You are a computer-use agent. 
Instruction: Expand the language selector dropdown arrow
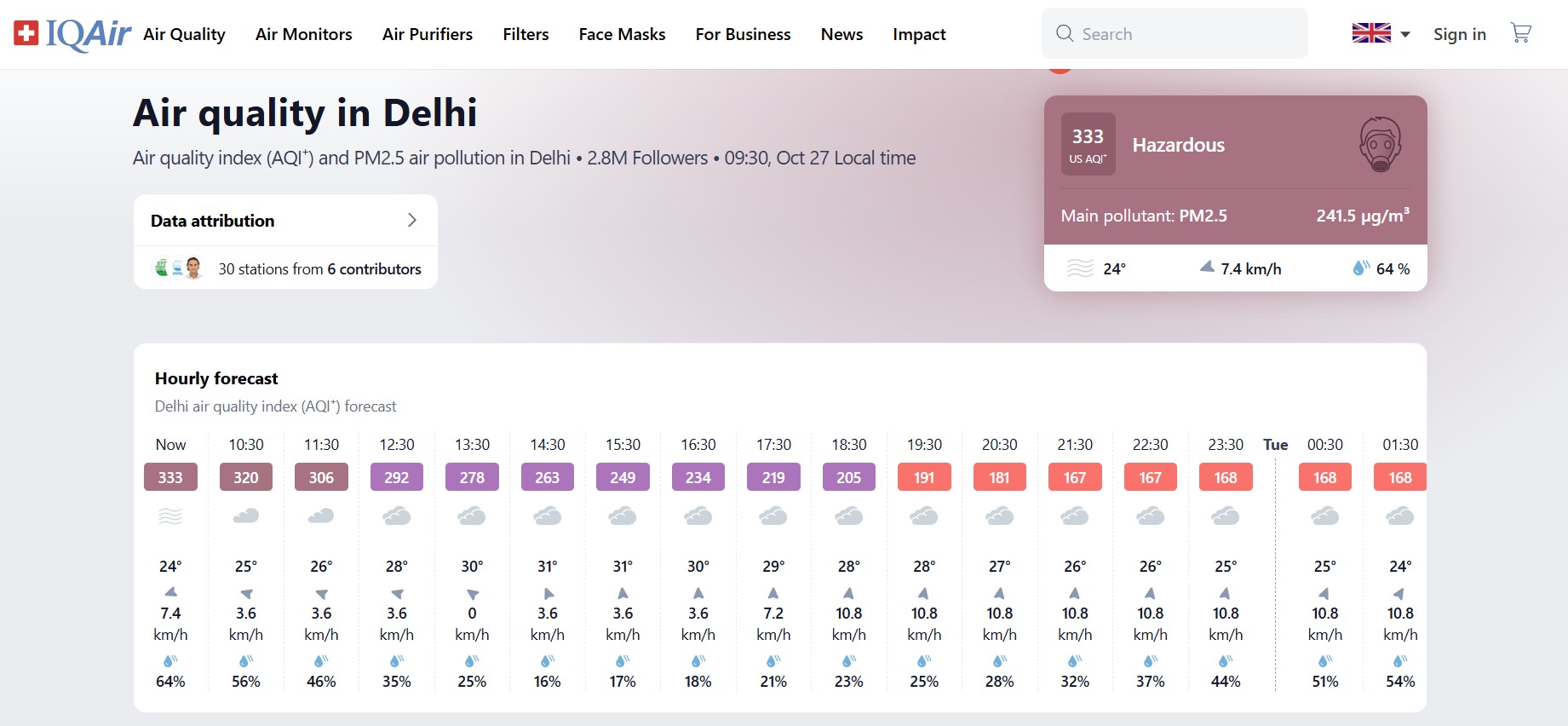(1405, 34)
